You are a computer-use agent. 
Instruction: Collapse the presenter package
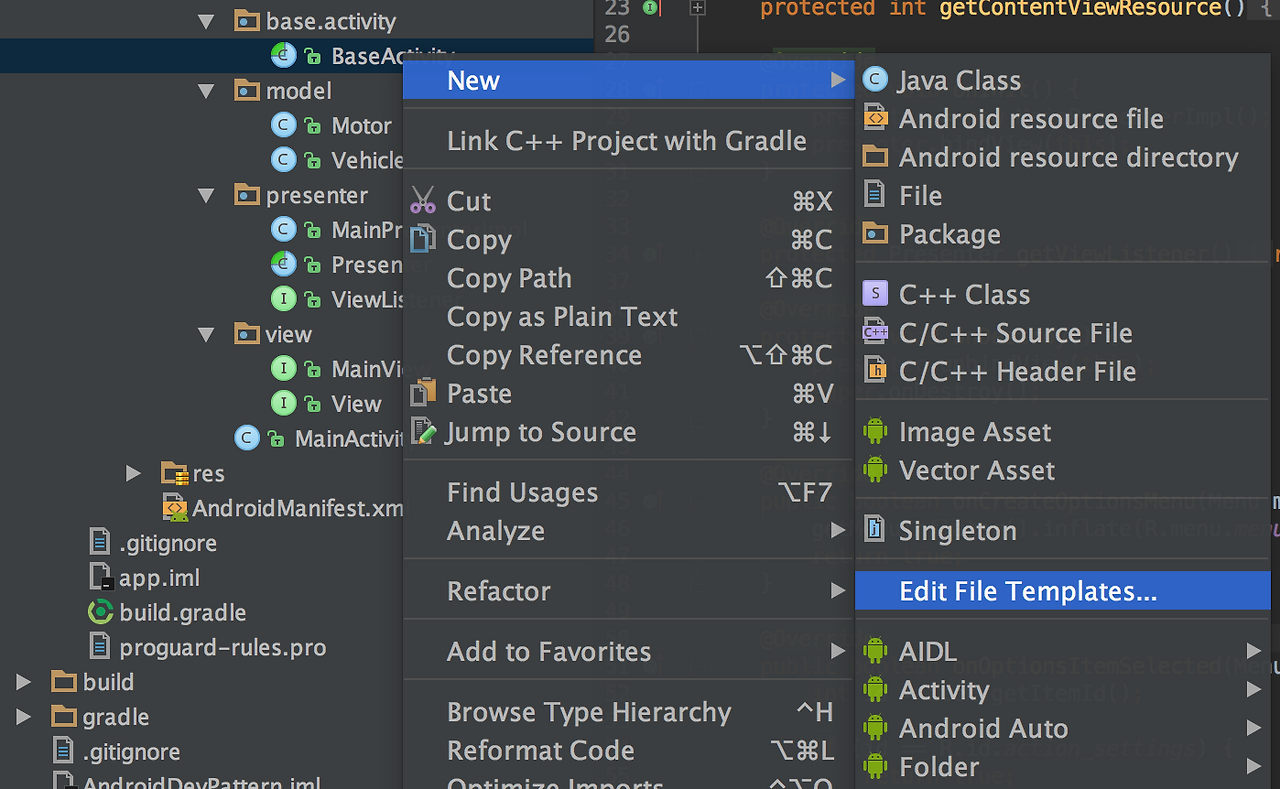(x=206, y=195)
